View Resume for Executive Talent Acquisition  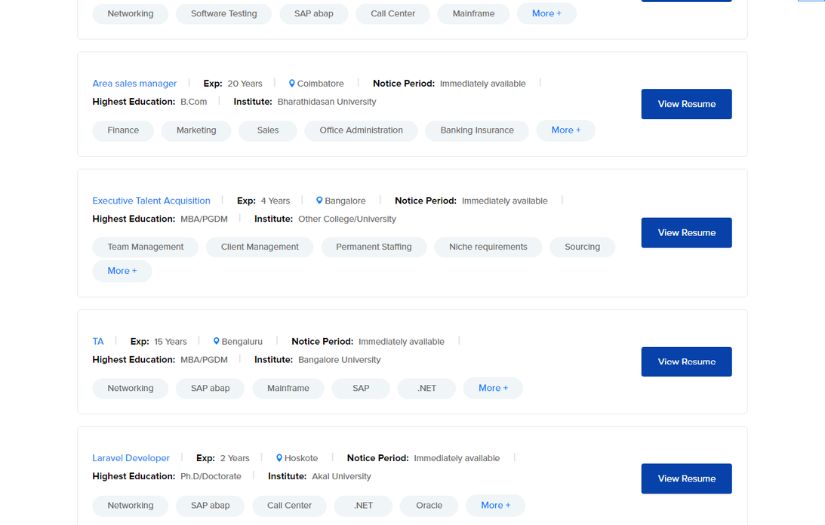[x=686, y=233]
